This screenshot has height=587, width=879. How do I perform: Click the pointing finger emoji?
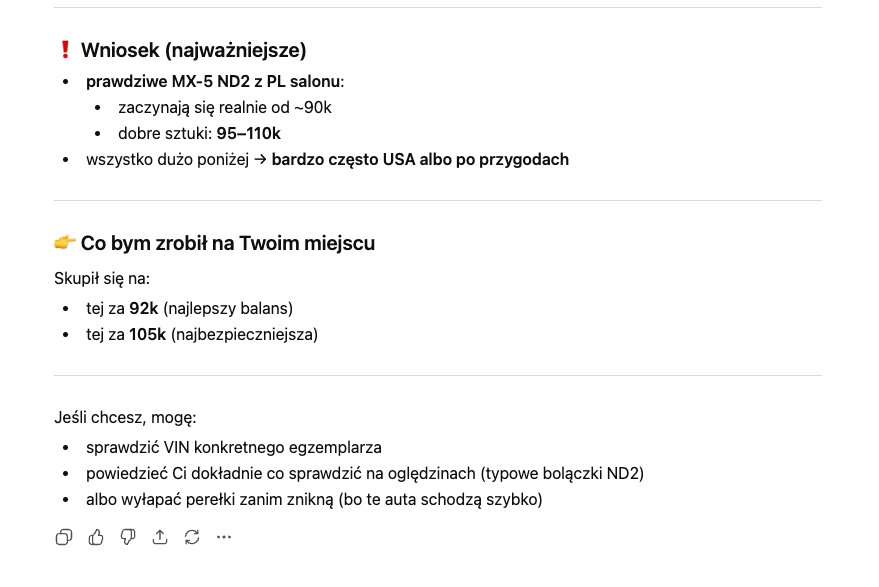pos(65,242)
